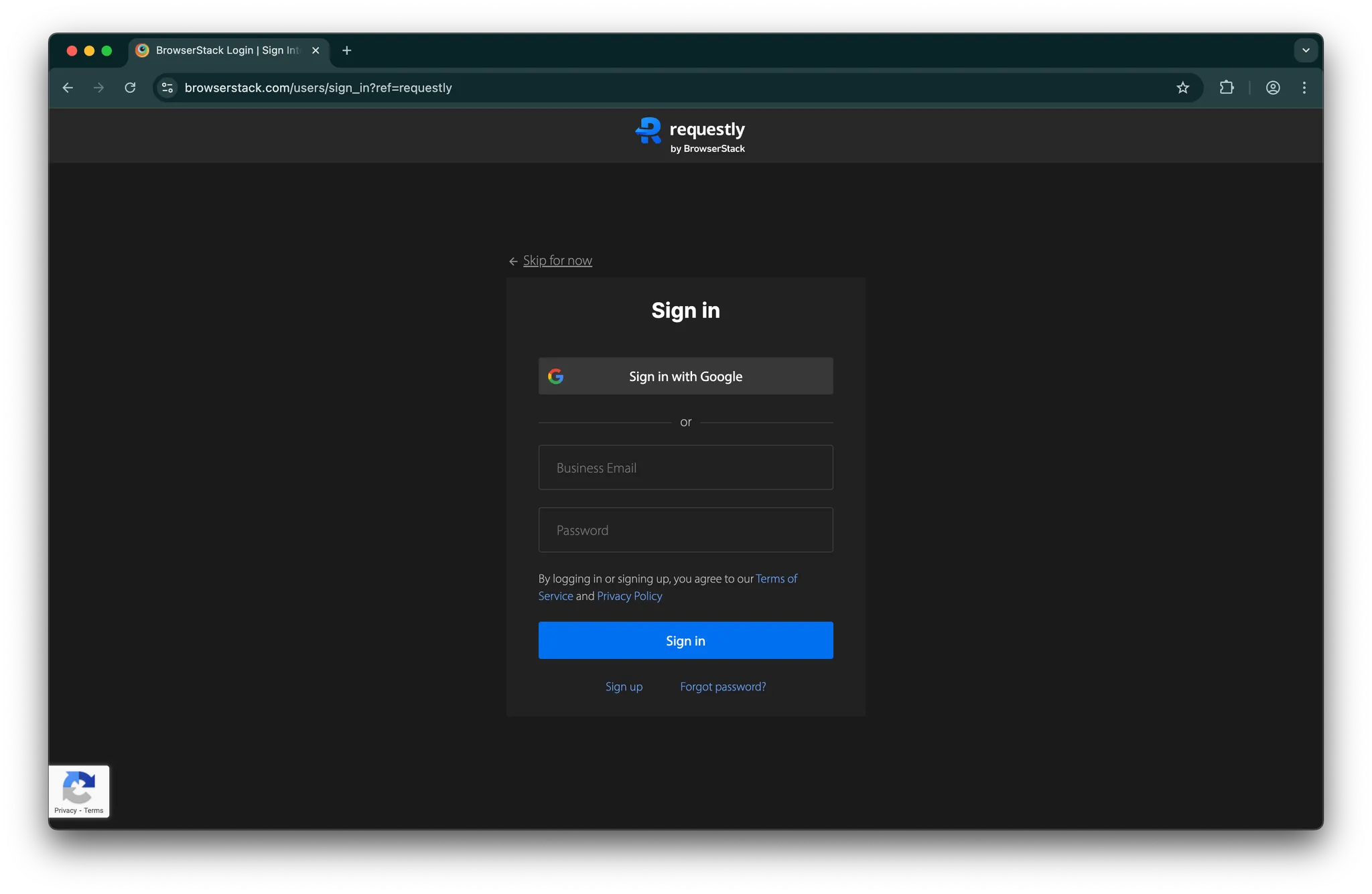The height and width of the screenshot is (894, 1372).
Task: Focus the Password field
Action: point(685,530)
